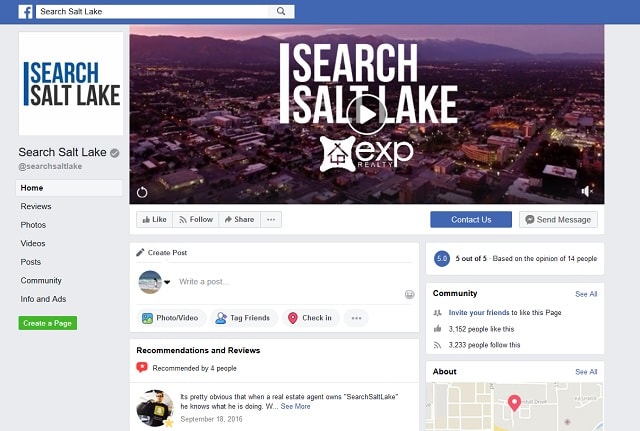Image resolution: width=640 pixels, height=431 pixels.
Task: Click the Contact Us button
Action: pyautogui.click(x=471, y=220)
